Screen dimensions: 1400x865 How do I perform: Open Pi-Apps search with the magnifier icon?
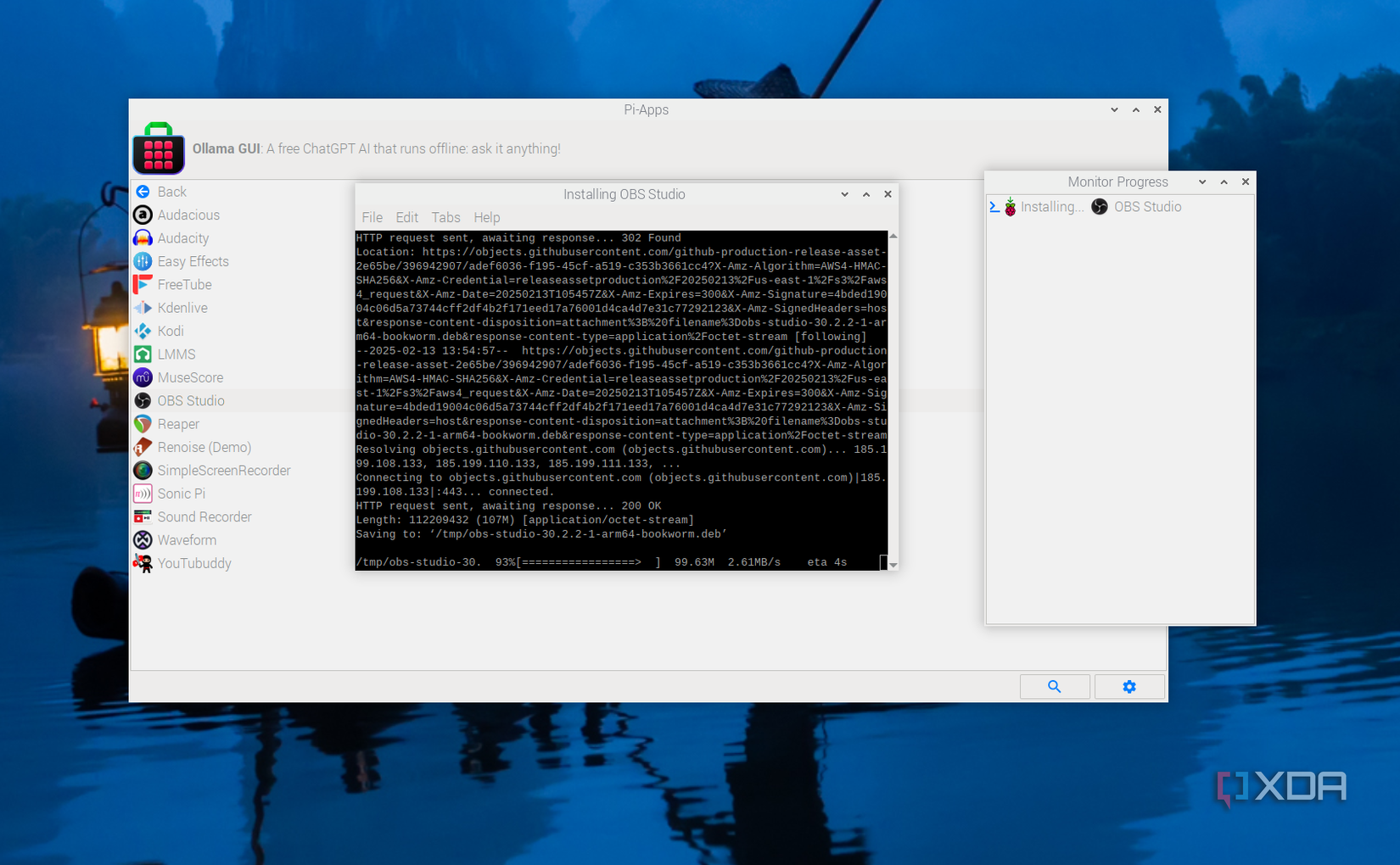tap(1055, 686)
